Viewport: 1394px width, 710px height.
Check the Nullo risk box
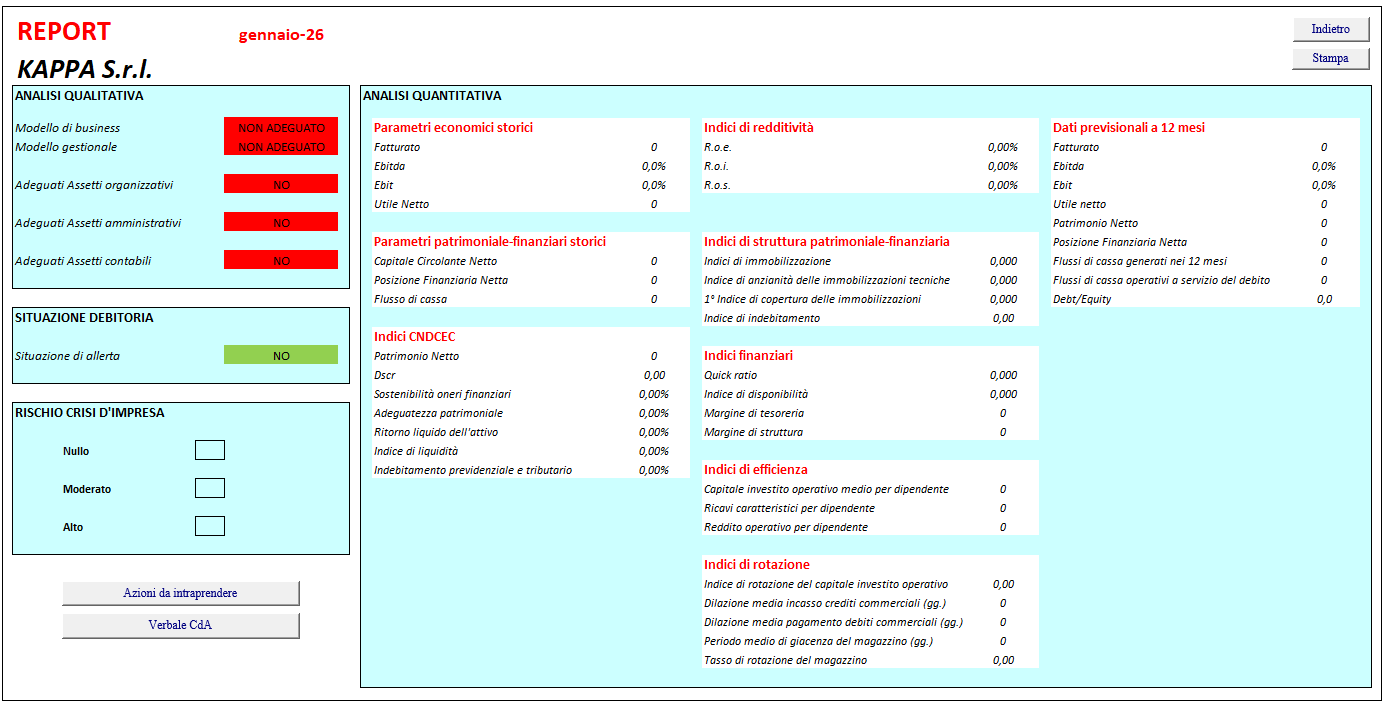210,450
